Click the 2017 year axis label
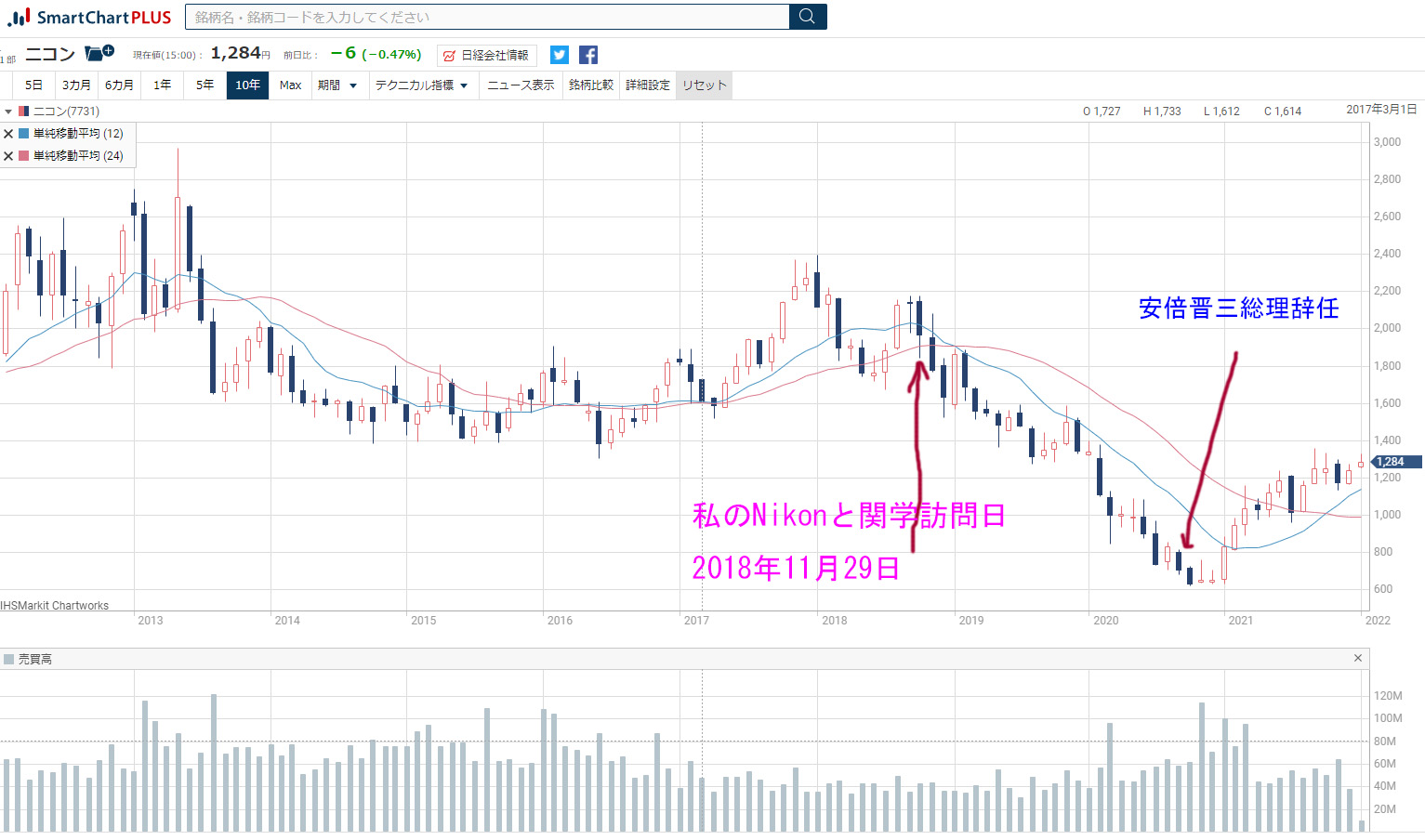Viewport: 1425px width, 840px height. point(696,621)
